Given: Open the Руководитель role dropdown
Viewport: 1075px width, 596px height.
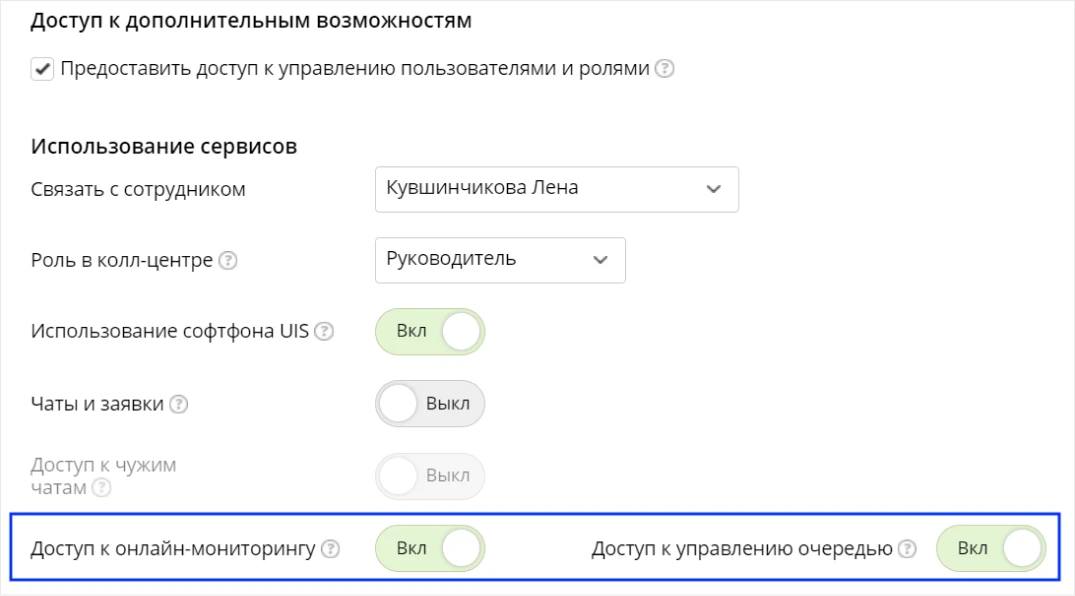Looking at the screenshot, I should pos(500,260).
